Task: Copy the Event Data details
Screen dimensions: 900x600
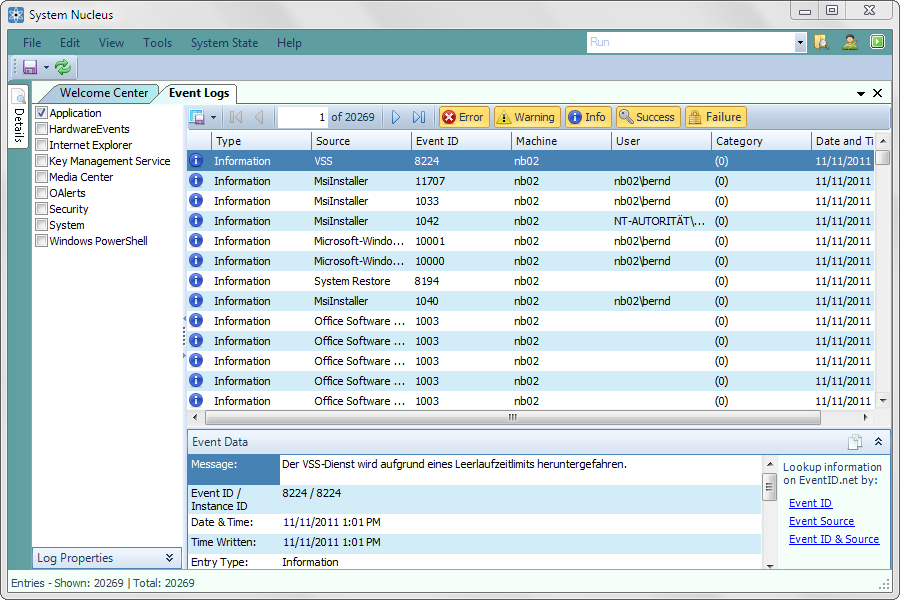Action: click(x=855, y=441)
